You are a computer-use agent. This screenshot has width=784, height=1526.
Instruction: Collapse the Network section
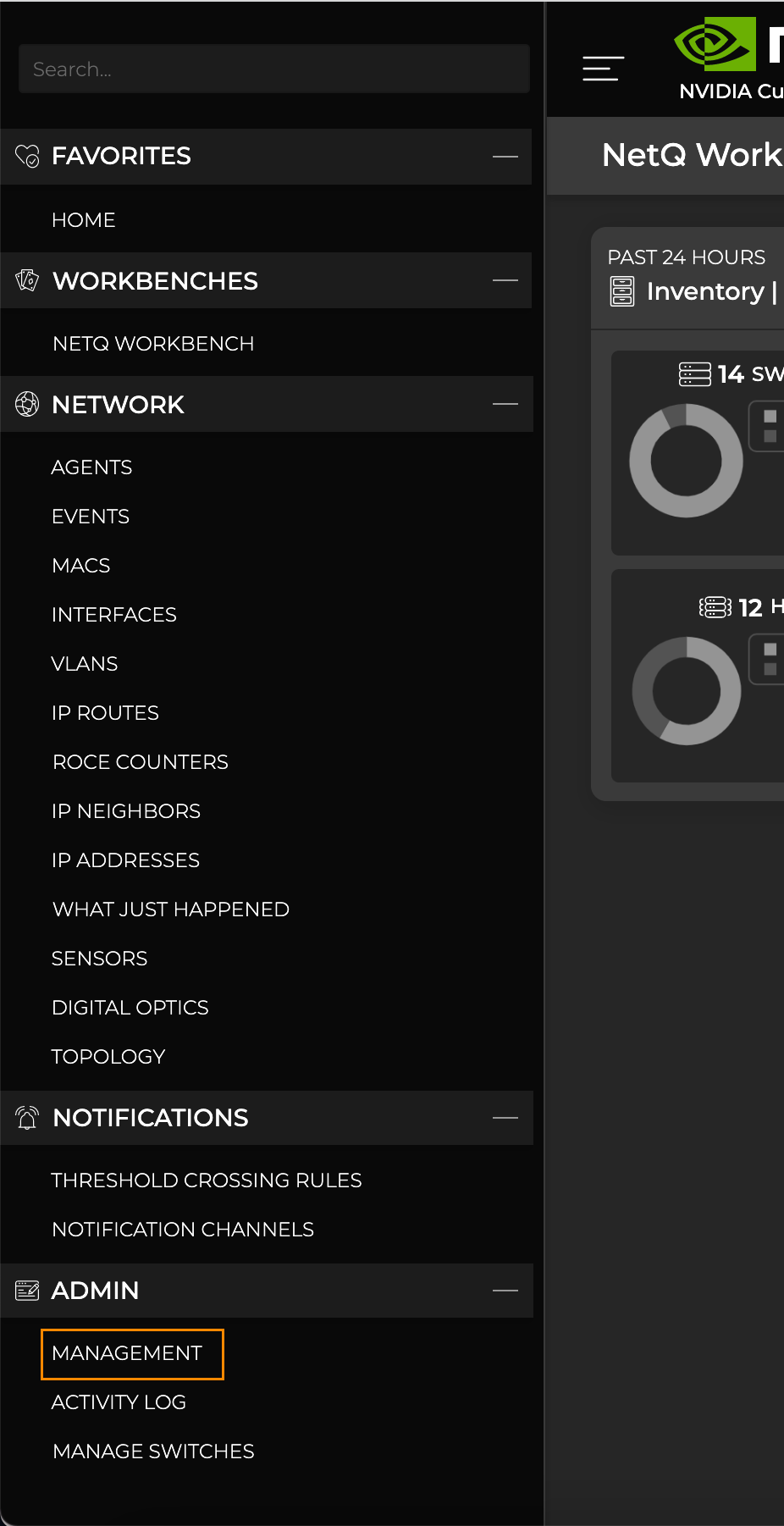click(x=505, y=405)
